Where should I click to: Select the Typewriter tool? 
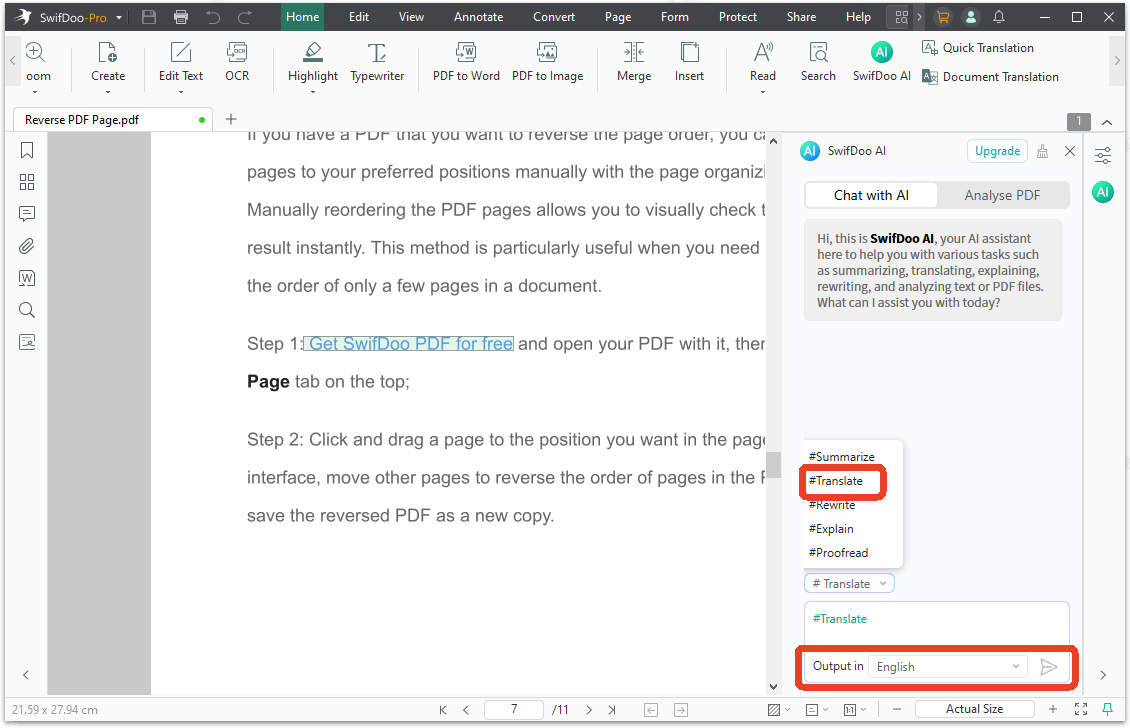[377, 63]
